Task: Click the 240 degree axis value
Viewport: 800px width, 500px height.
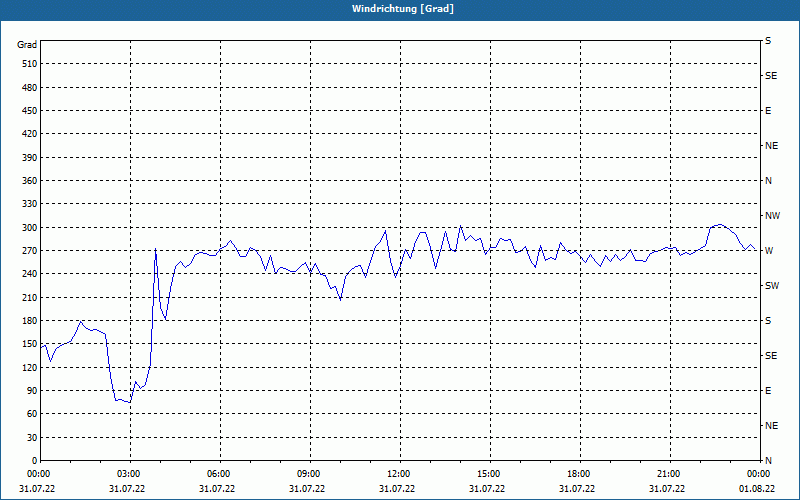Action: [x=30, y=274]
